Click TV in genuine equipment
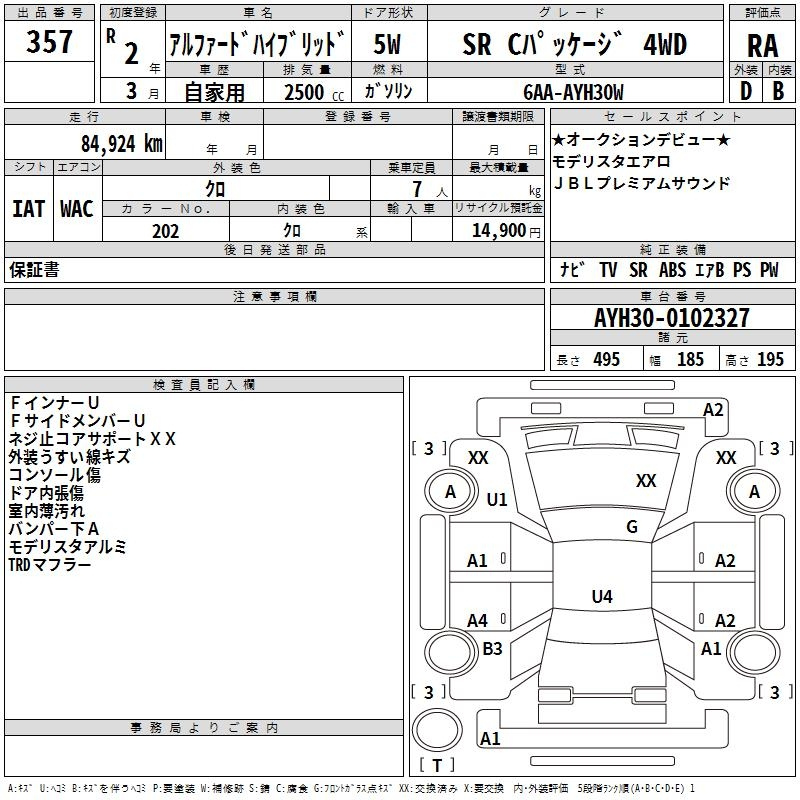This screenshot has width=800, height=800. pyautogui.click(x=608, y=270)
